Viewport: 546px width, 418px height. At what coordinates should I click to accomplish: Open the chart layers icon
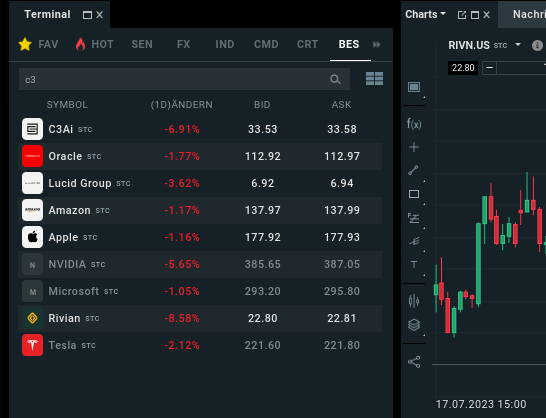[x=414, y=325]
